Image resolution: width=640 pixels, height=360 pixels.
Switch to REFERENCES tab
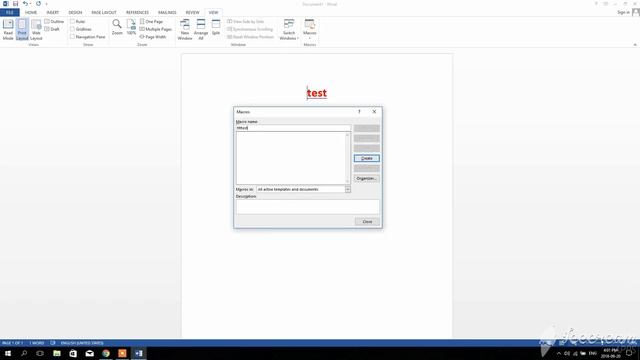(137, 13)
